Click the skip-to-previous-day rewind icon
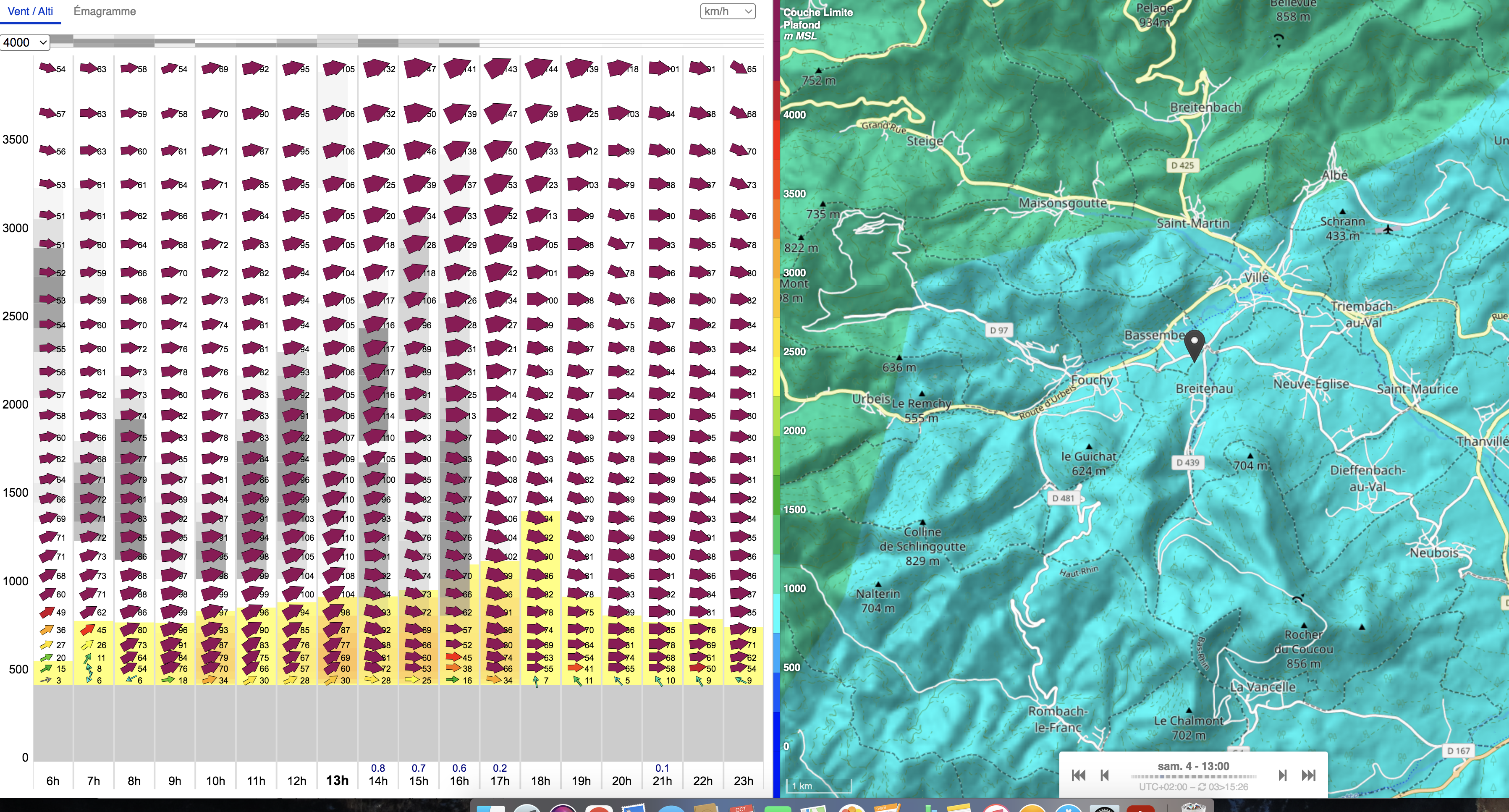This screenshot has width=1509, height=812. click(1078, 775)
